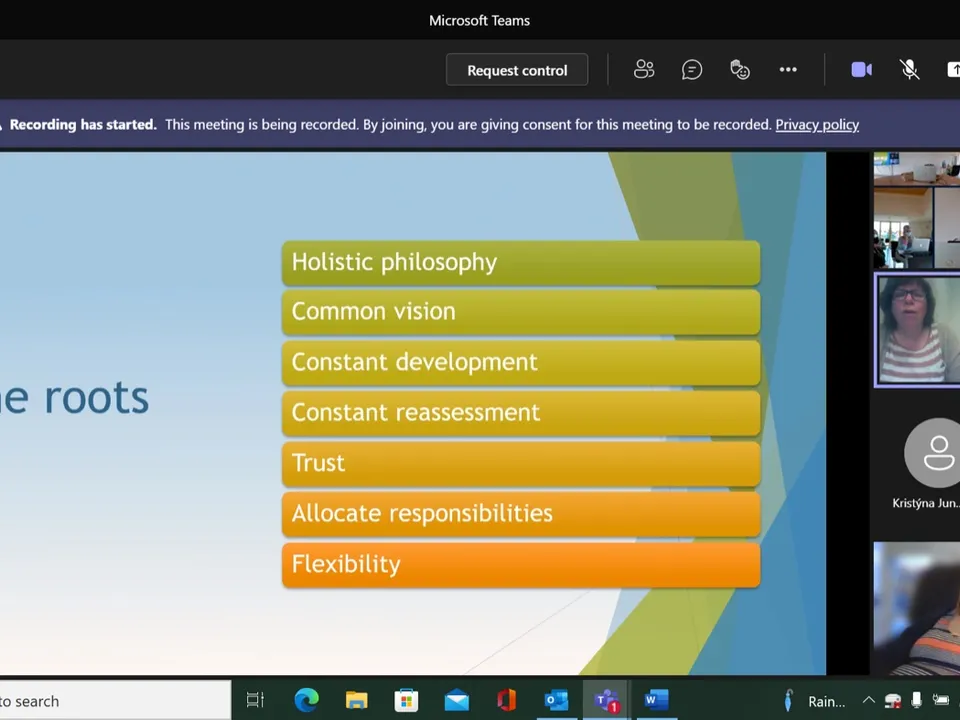
Task: Switch to Word in the taskbar
Action: (x=656, y=700)
